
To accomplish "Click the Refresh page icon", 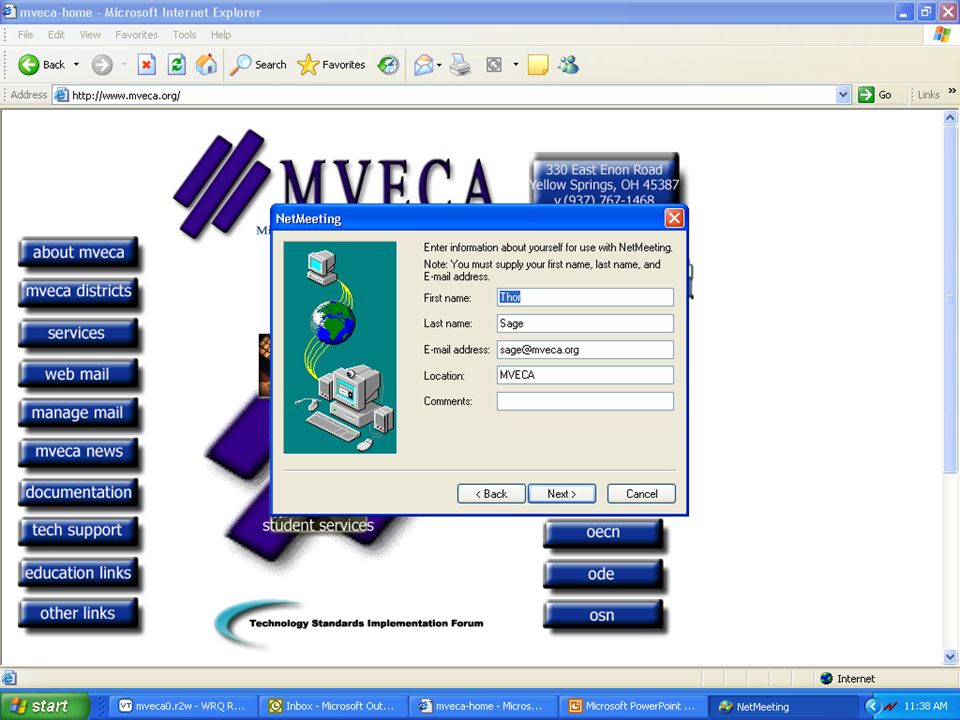I will pyautogui.click(x=177, y=64).
